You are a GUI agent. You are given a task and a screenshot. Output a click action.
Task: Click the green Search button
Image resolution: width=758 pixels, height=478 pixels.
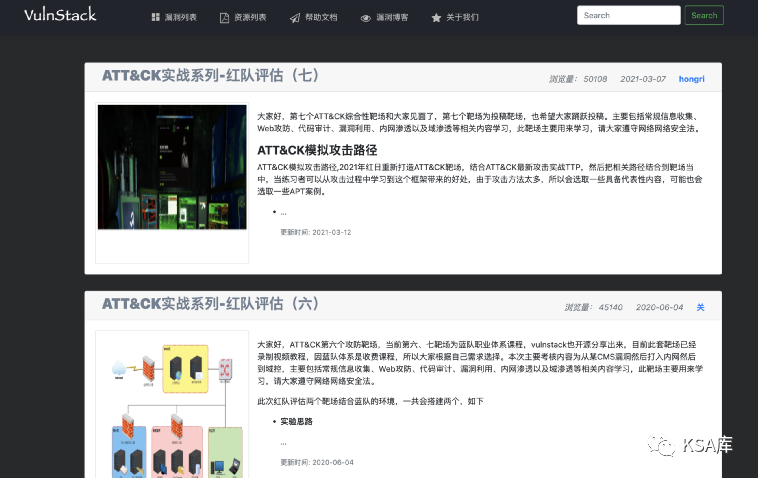click(704, 15)
